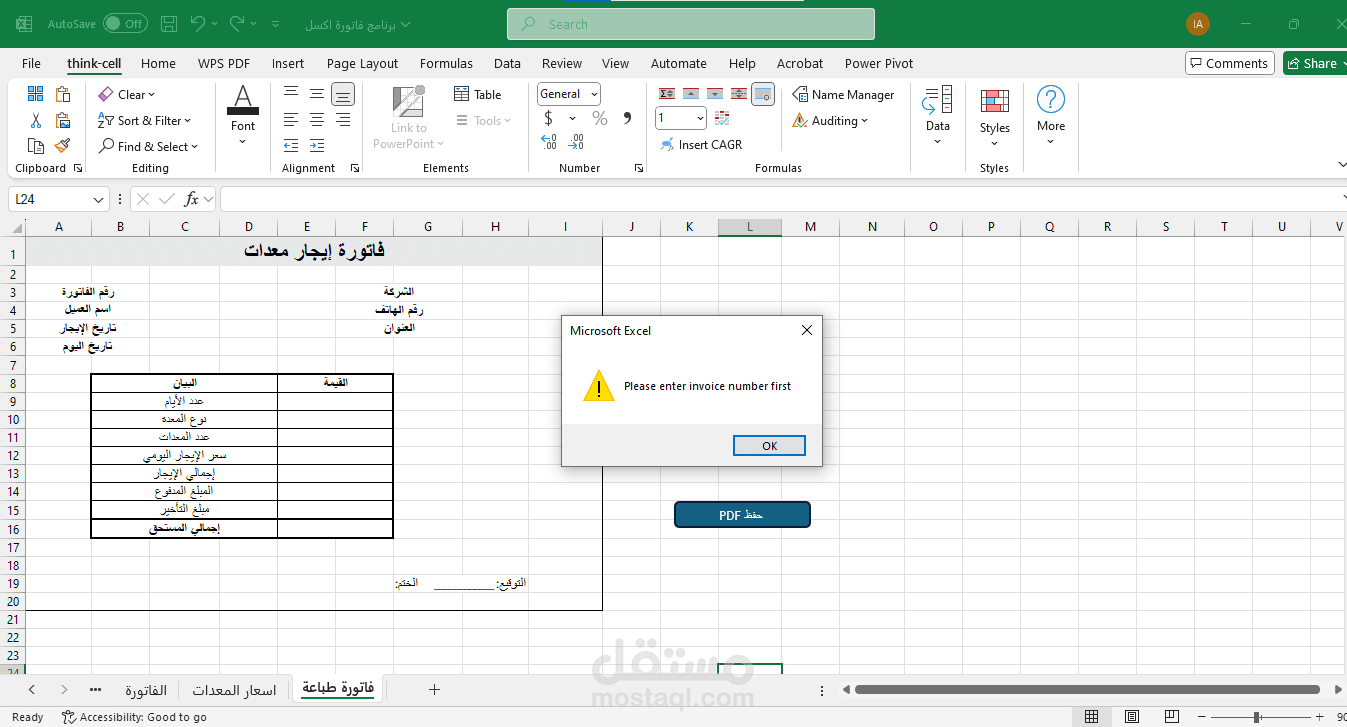Click the Undo arrow icon
The height and width of the screenshot is (727, 1347).
(198, 23)
